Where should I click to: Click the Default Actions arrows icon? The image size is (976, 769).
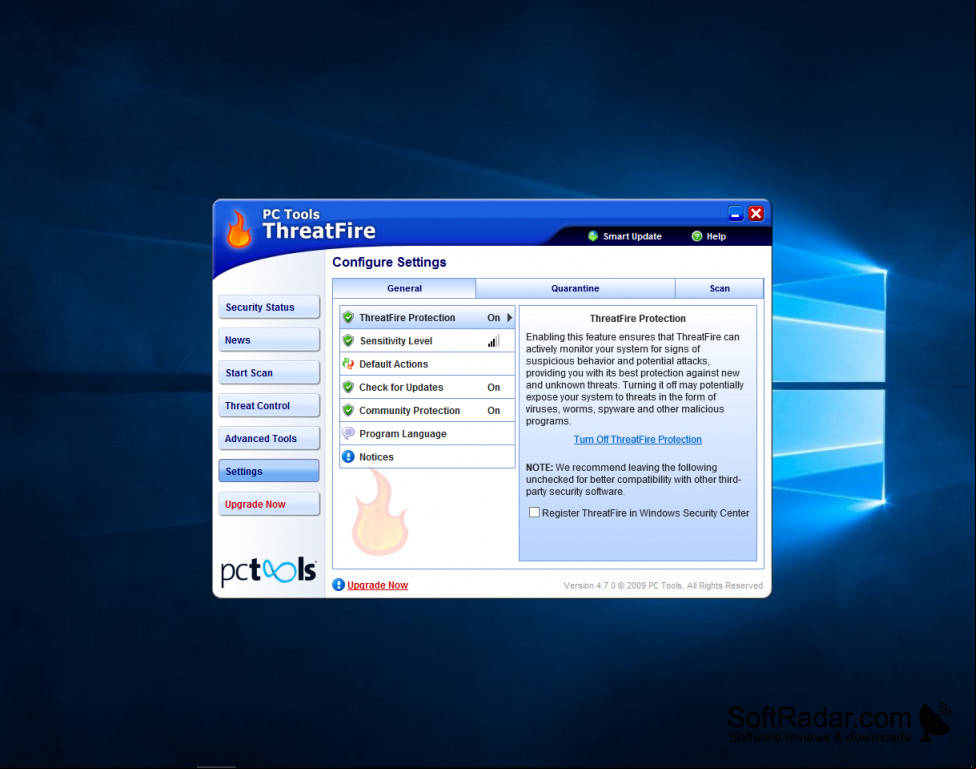(x=349, y=364)
